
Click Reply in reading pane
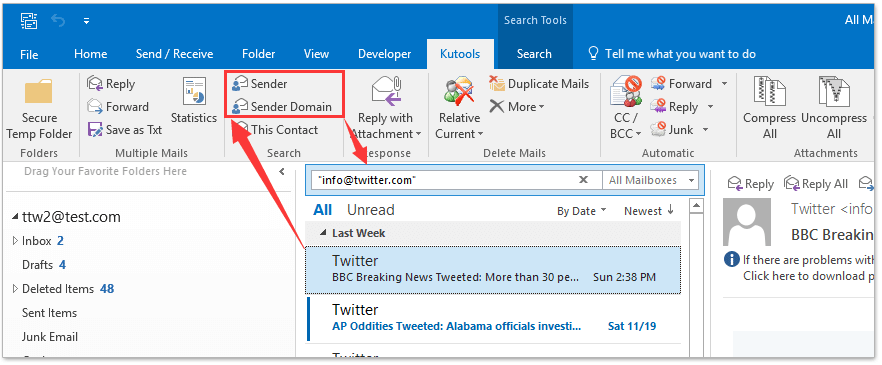click(750, 184)
